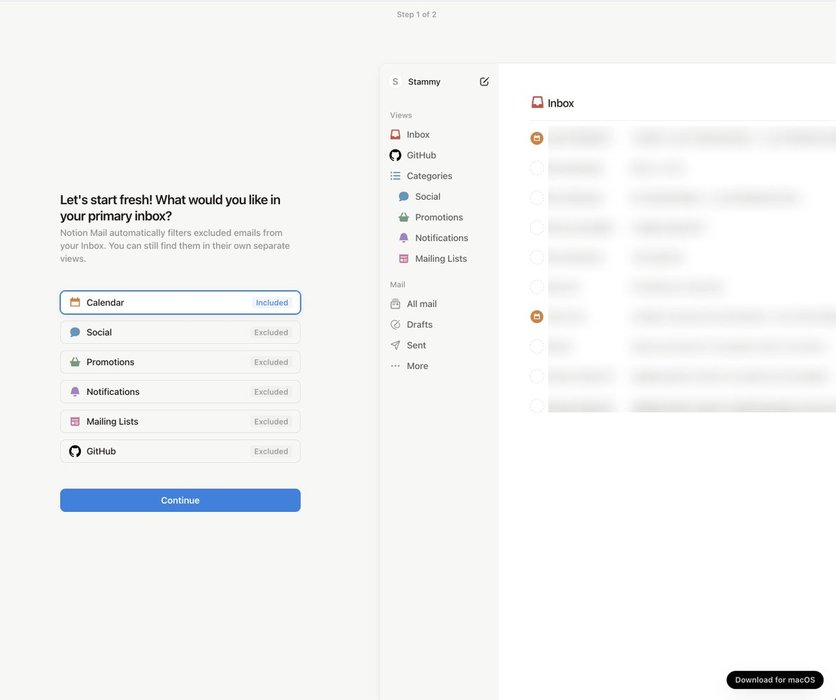Viewport: 836px width, 700px height.
Task: Click the Promotions basket icon in sidebar
Action: (404, 217)
